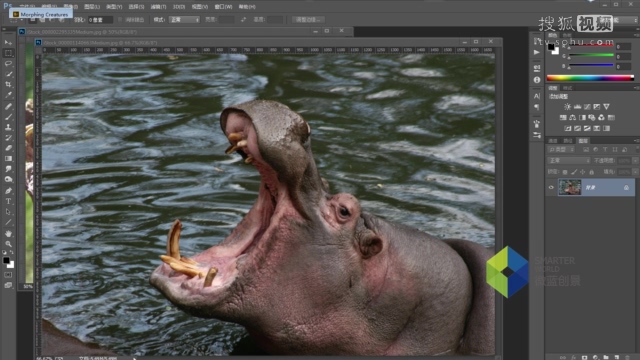The image size is (640, 360).
Task: Pick a color from the spectrum ramp
Action: pos(590,78)
